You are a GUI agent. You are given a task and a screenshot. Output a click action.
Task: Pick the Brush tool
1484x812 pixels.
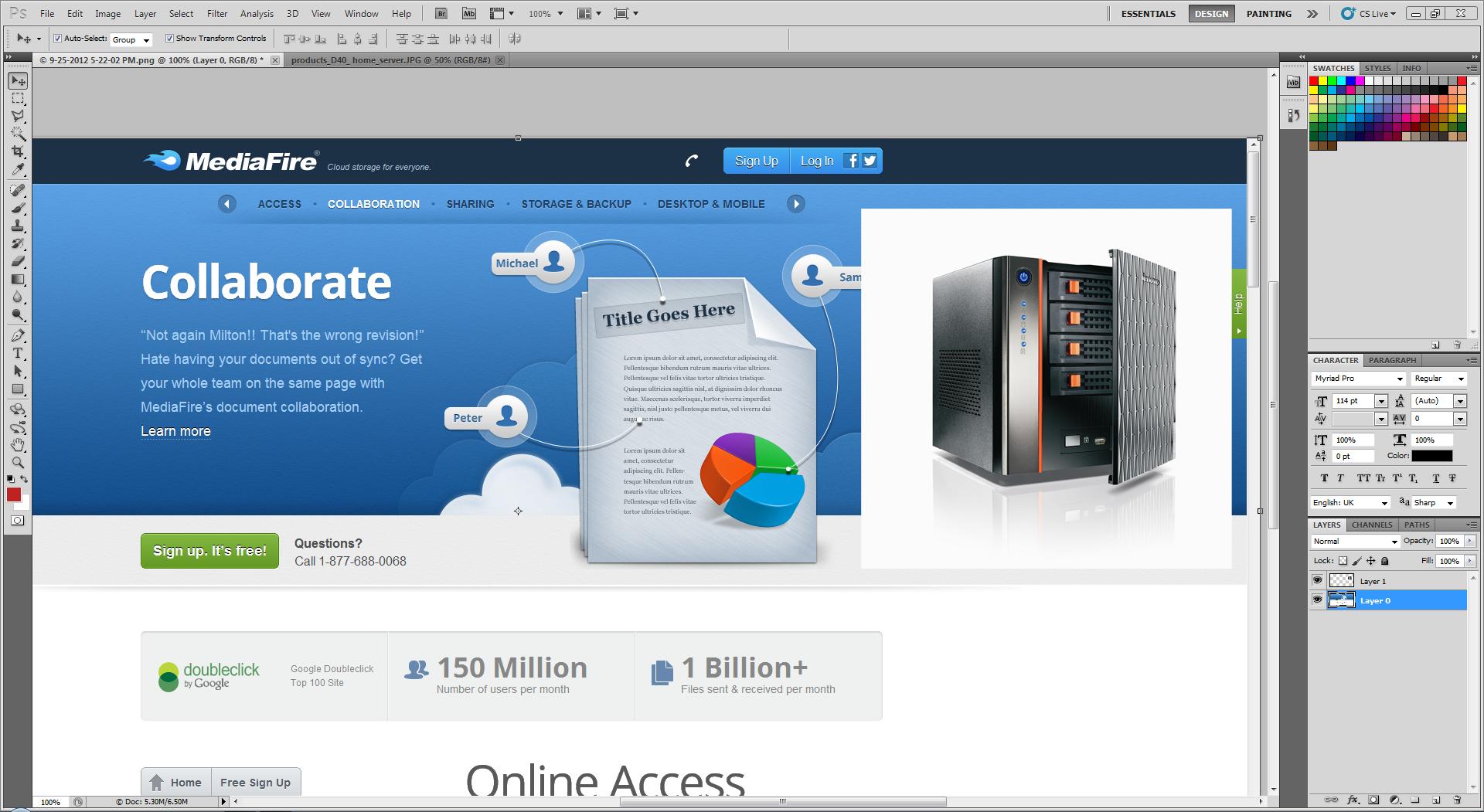tap(18, 208)
